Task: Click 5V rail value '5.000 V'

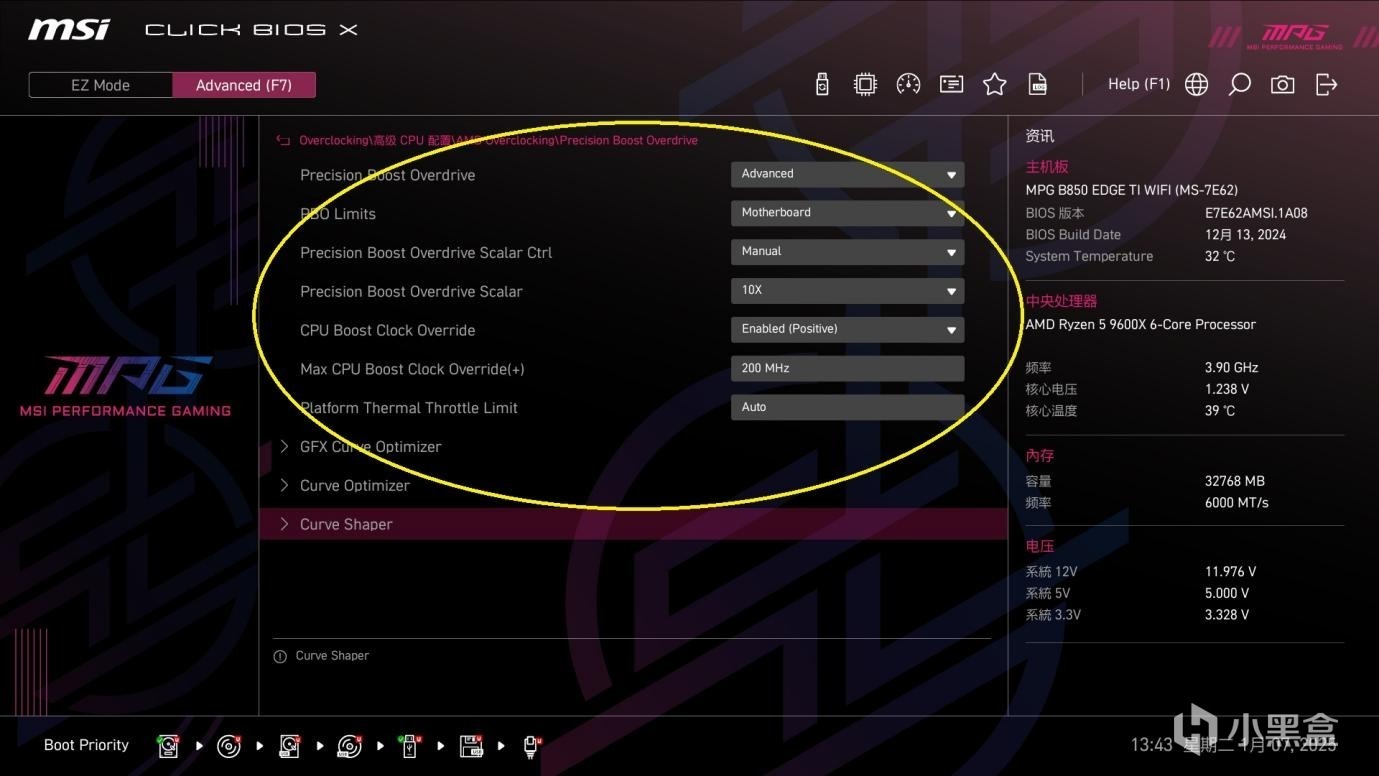Action: (1227, 594)
